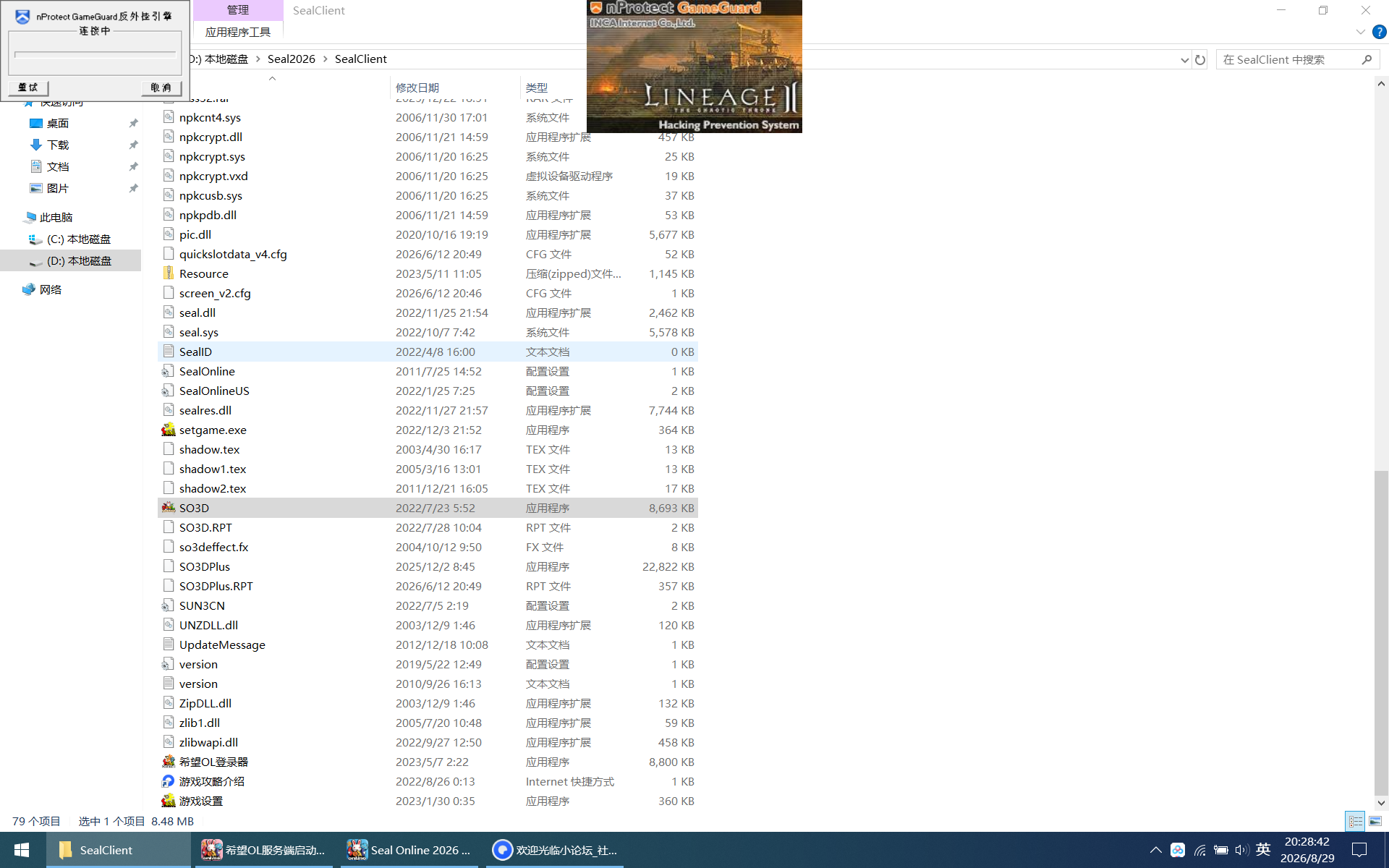The image size is (1389, 868).
Task: Click the seal.dll file icon
Action: click(x=169, y=312)
